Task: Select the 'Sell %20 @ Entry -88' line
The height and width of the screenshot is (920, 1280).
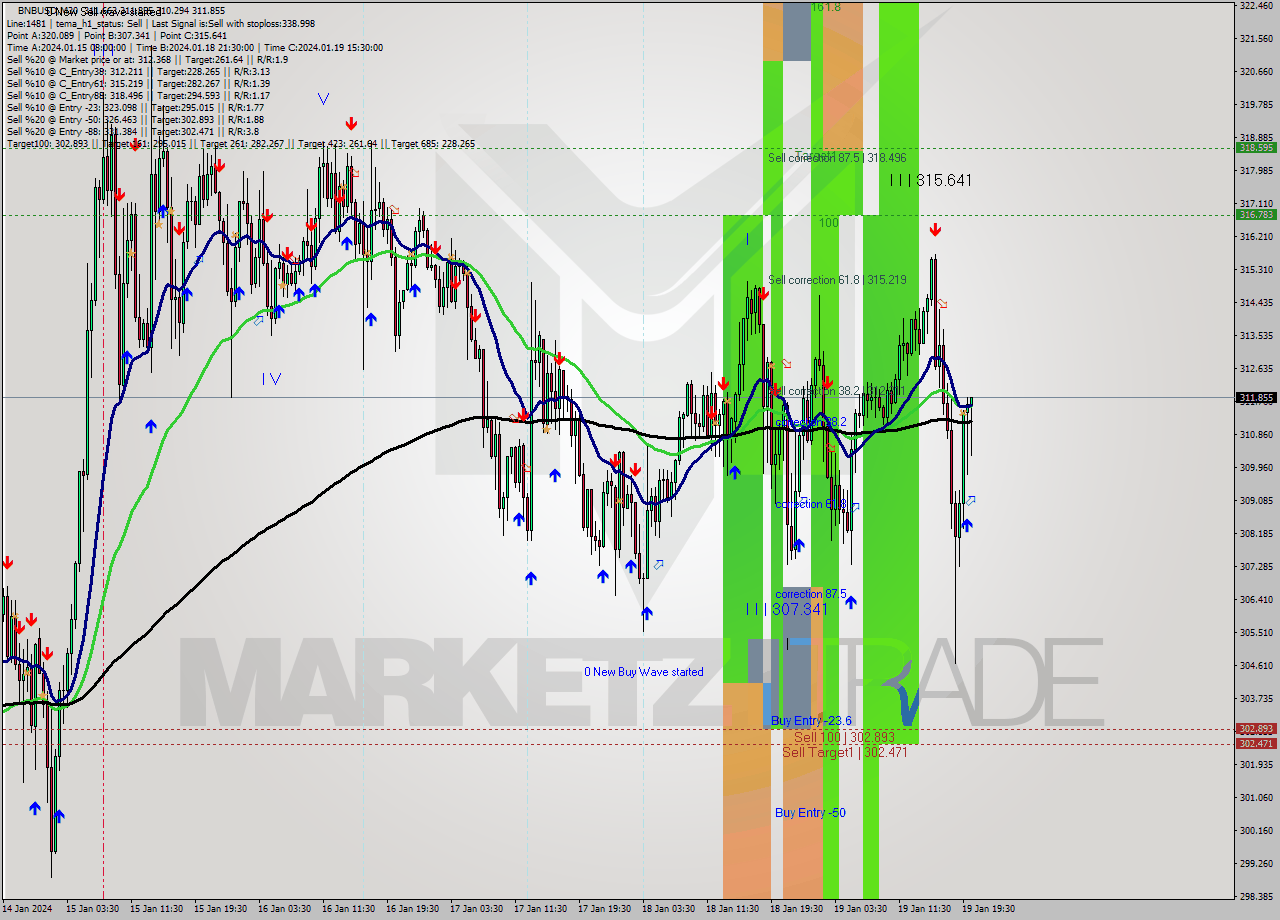Action: (x=132, y=131)
